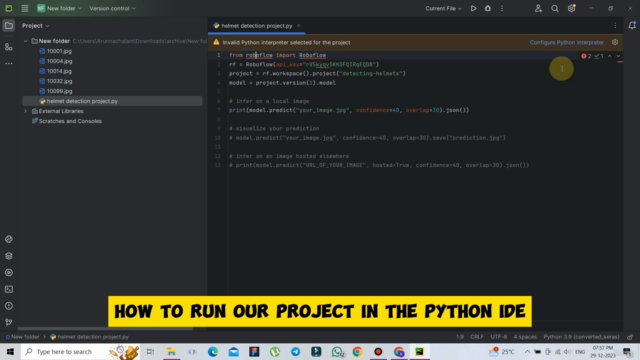Open IDE settings gear
The height and width of the screenshot is (360, 640).
click(x=571, y=8)
